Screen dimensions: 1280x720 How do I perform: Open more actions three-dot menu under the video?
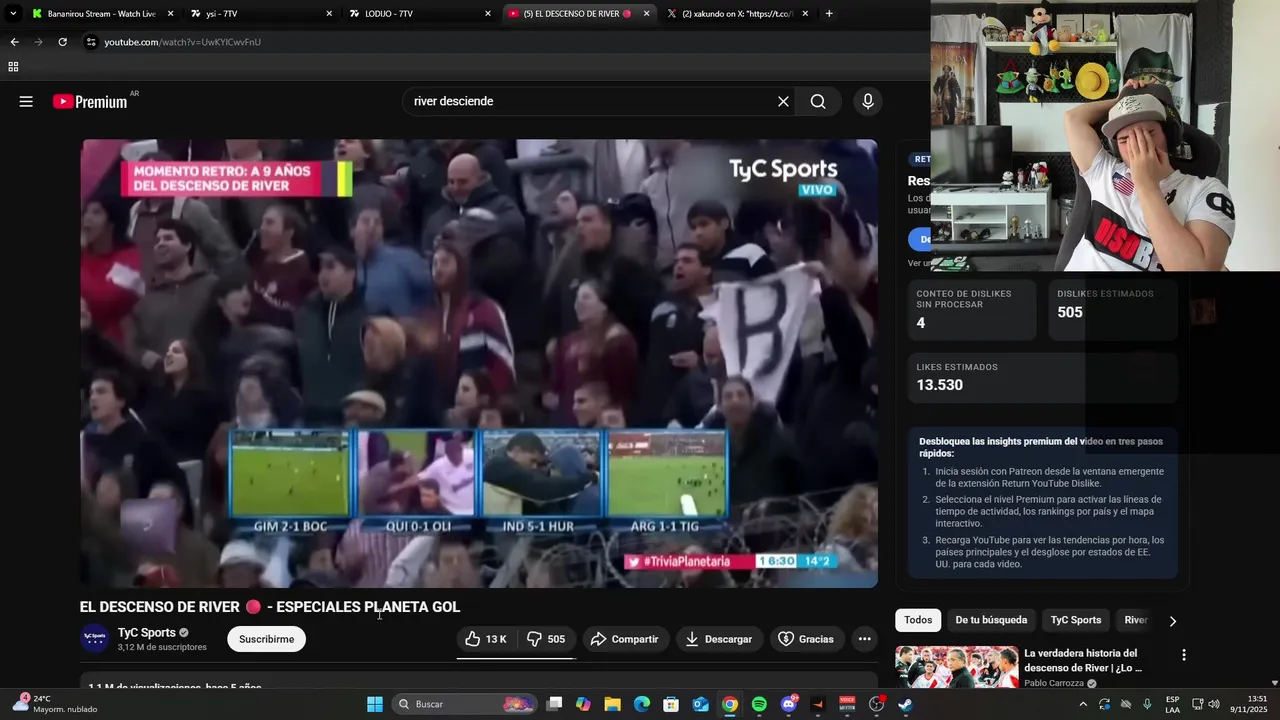tap(865, 639)
